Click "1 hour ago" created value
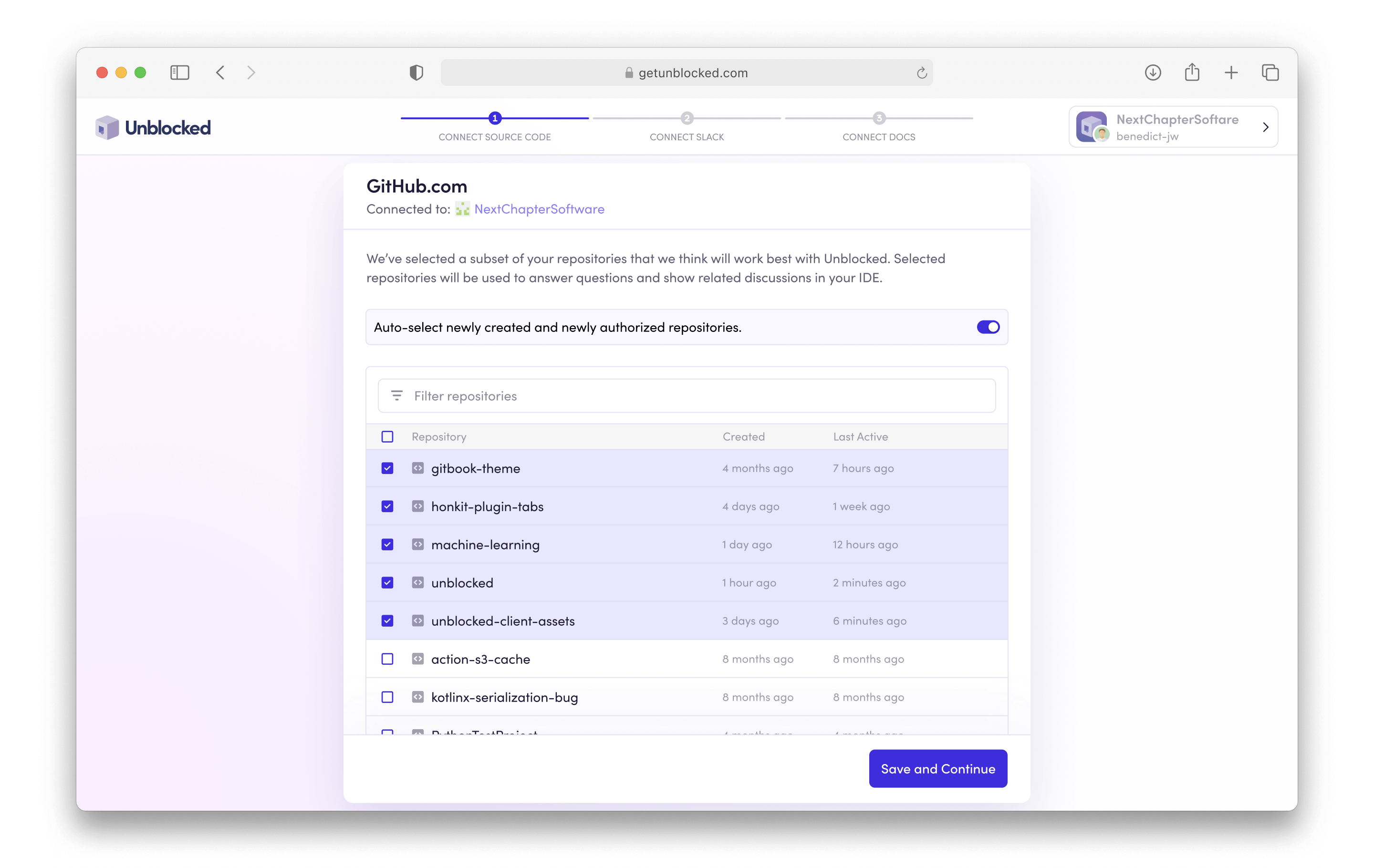Image resolution: width=1374 pixels, height=868 pixels. click(749, 583)
